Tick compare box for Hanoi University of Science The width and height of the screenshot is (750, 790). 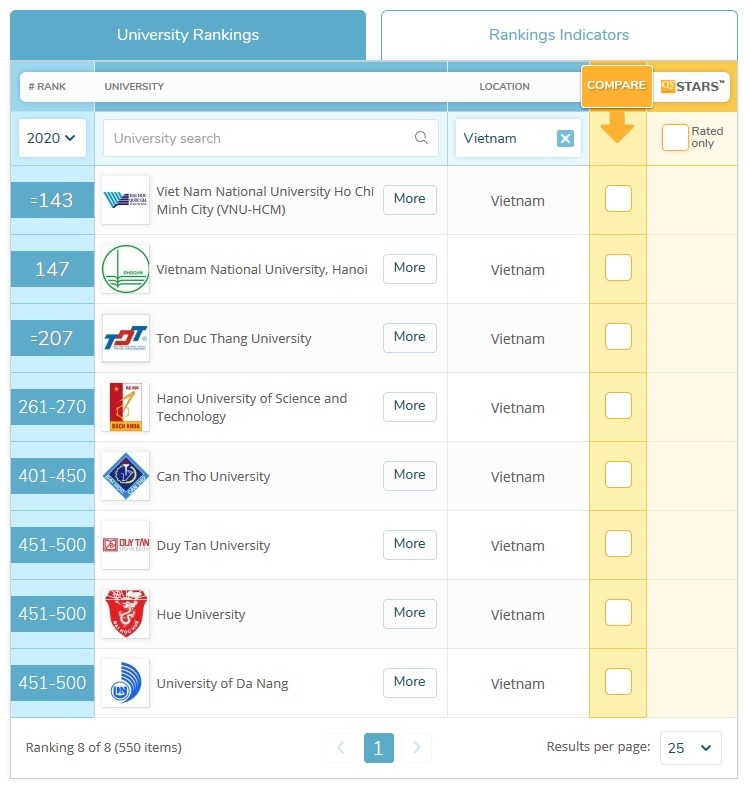[x=618, y=406]
